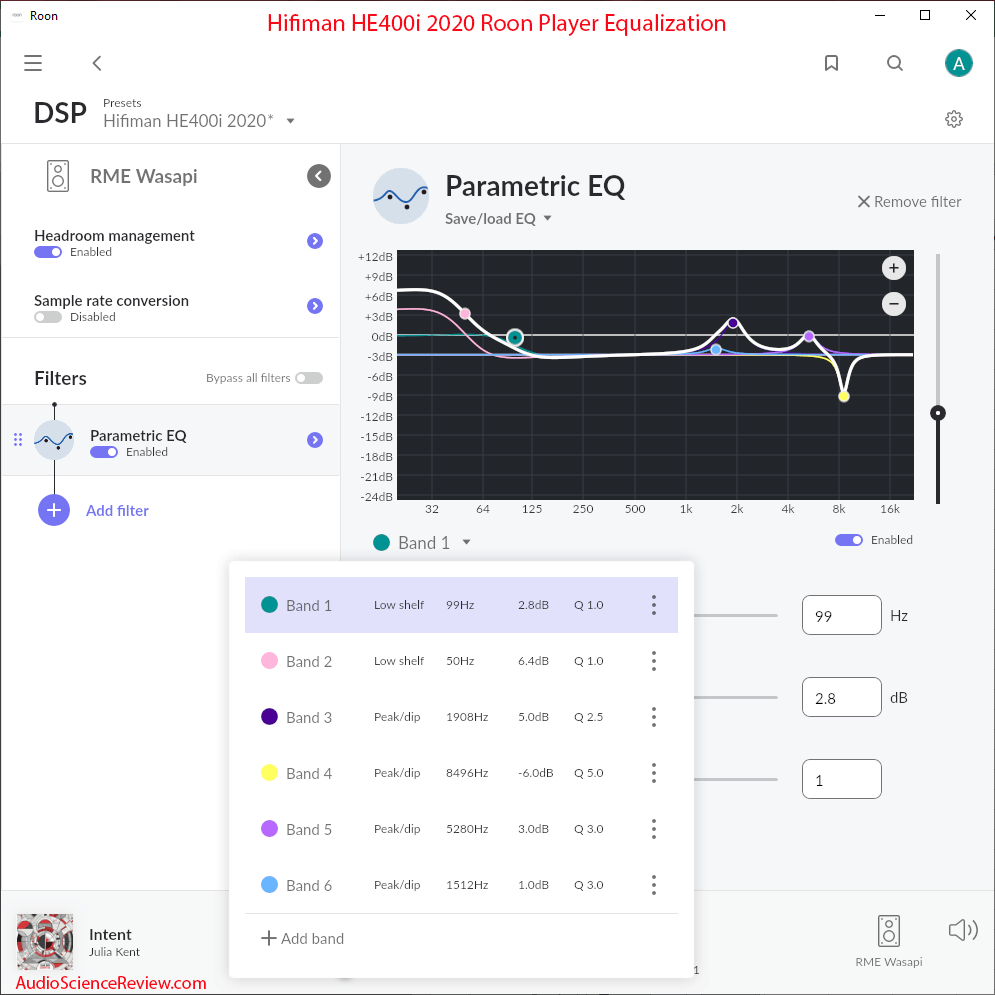Select Band 3 Peak/dip 1908Hz
This screenshot has width=995, height=995.
point(461,717)
